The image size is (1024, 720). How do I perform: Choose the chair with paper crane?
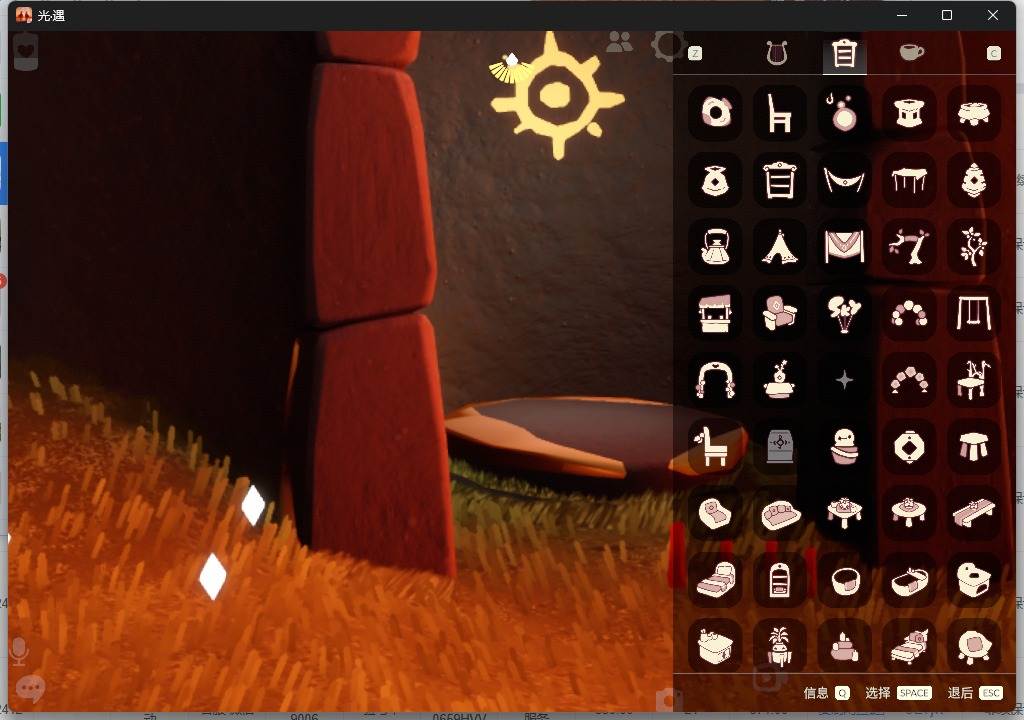pos(973,380)
